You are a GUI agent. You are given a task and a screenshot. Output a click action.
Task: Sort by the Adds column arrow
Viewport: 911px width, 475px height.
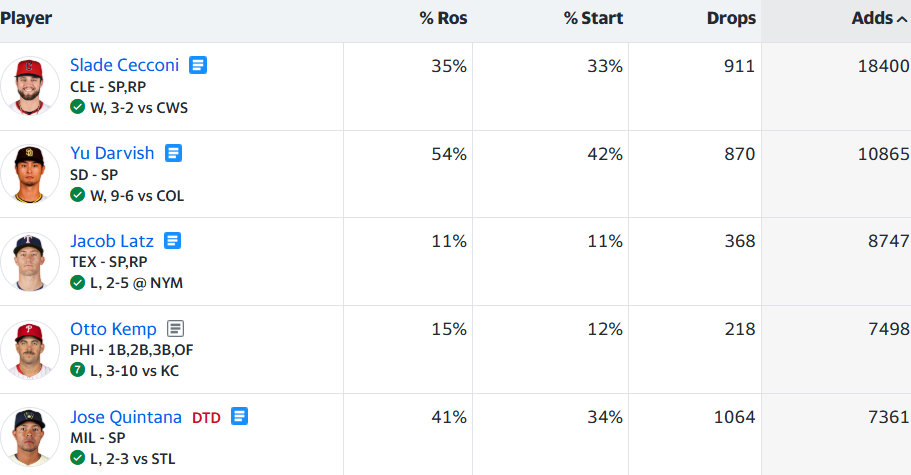click(902, 19)
